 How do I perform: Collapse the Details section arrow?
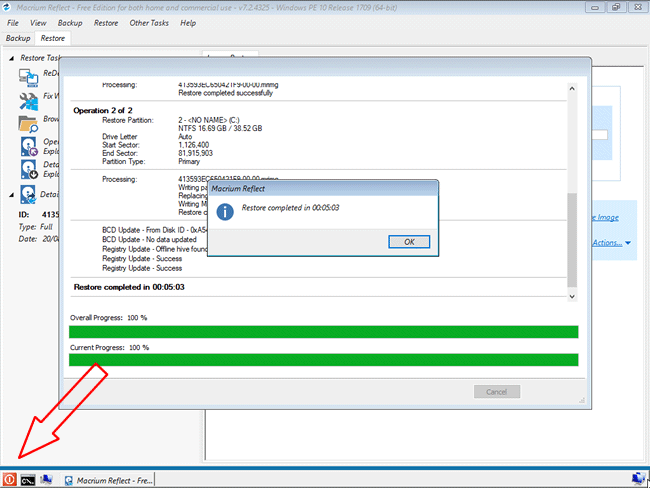pos(12,194)
